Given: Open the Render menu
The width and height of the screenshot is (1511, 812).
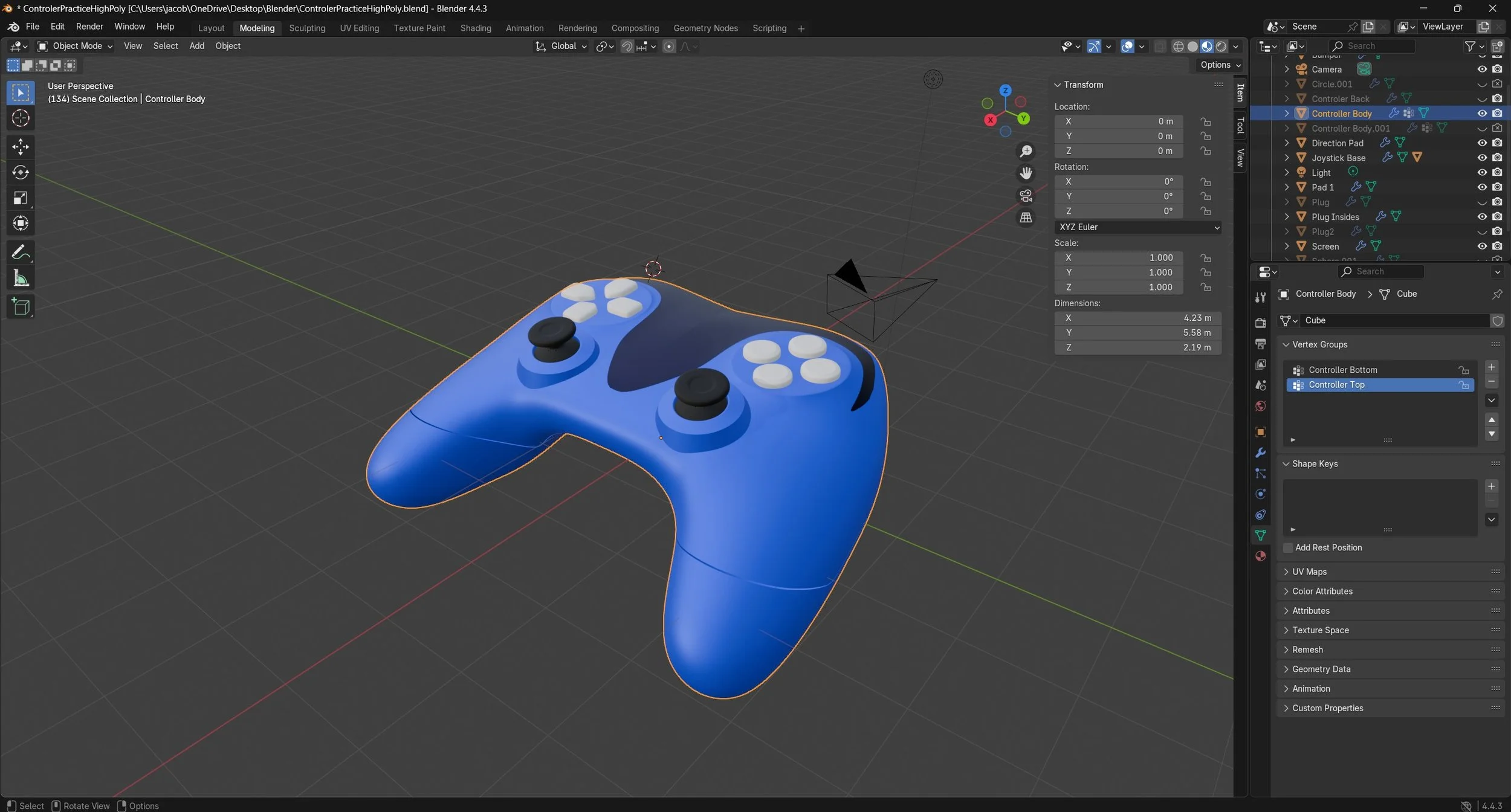Looking at the screenshot, I should tap(89, 27).
